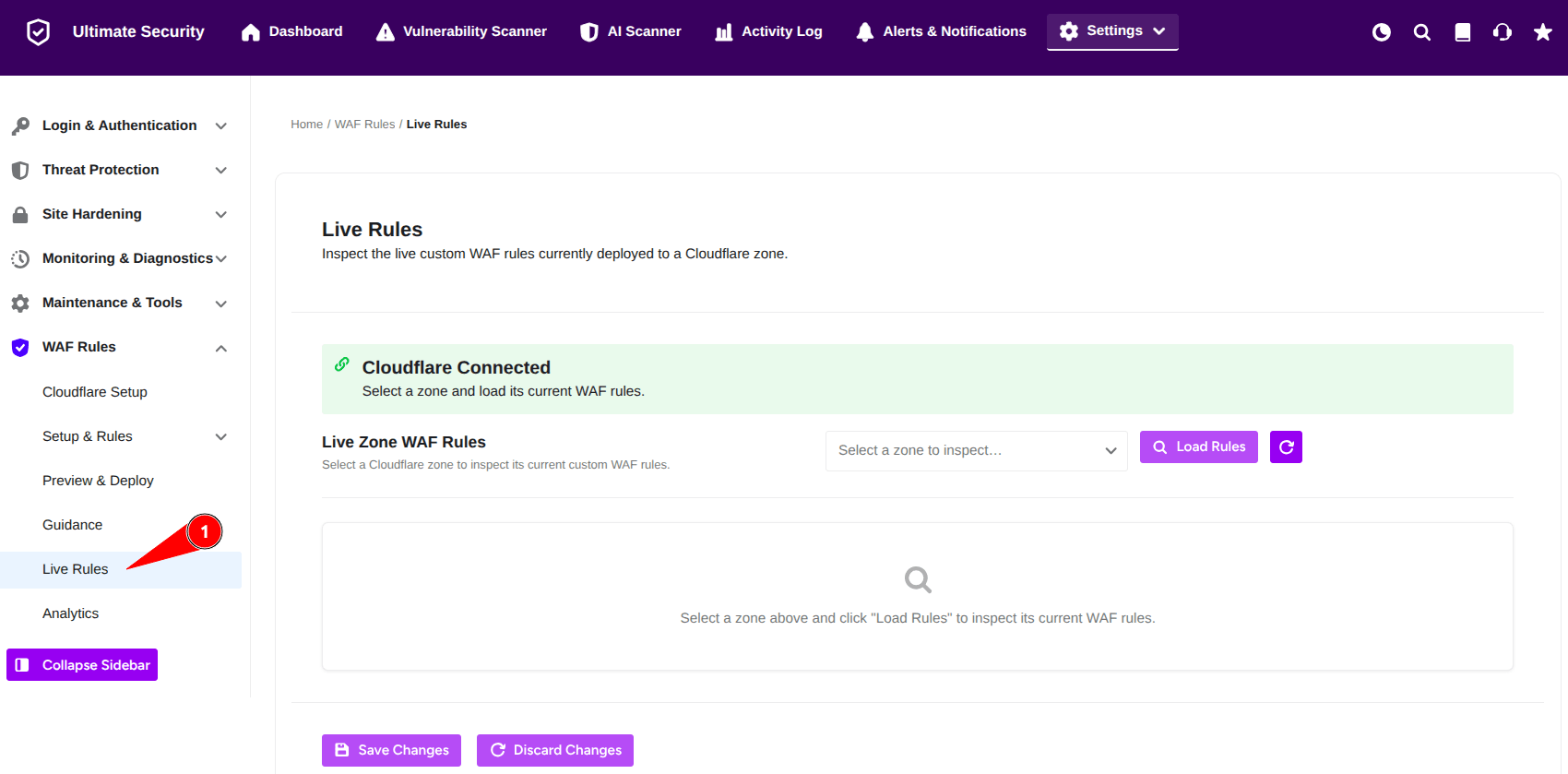Follow the Home breadcrumb link
The image size is (1568, 774).
(x=307, y=125)
